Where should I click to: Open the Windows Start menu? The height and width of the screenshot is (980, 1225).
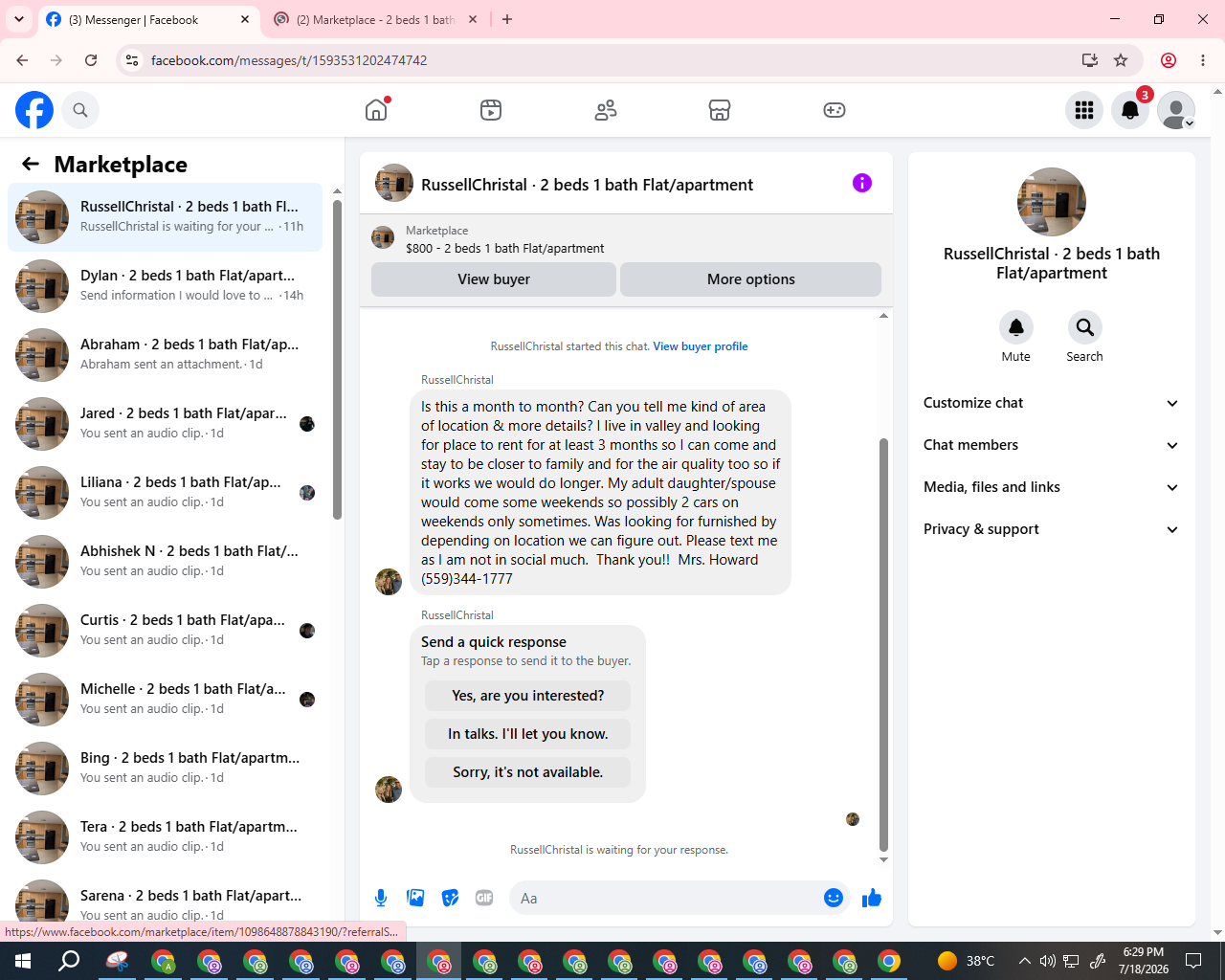[x=23, y=961]
